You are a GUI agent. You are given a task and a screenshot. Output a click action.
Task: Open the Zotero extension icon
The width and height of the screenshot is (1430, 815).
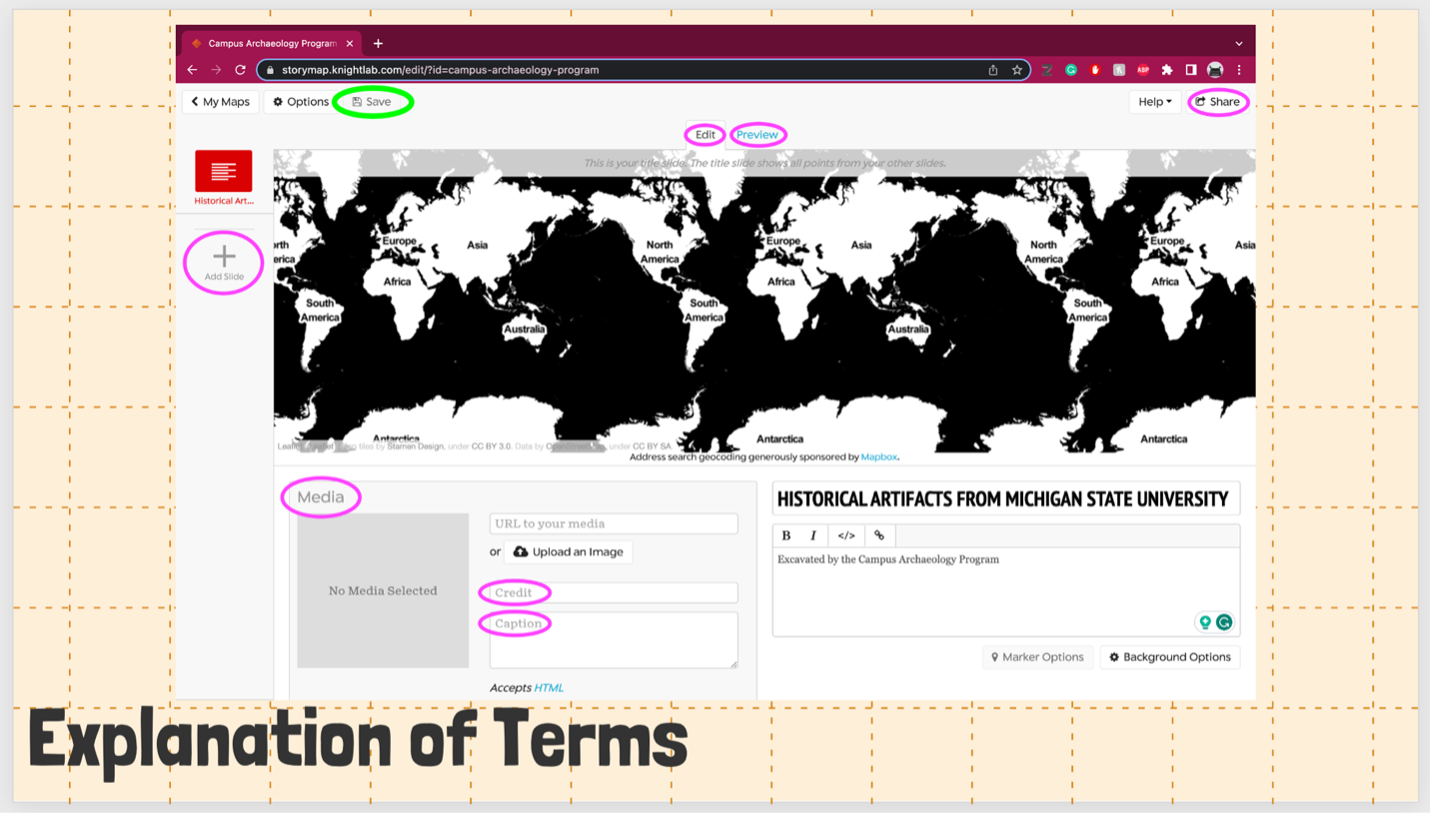(x=1047, y=70)
